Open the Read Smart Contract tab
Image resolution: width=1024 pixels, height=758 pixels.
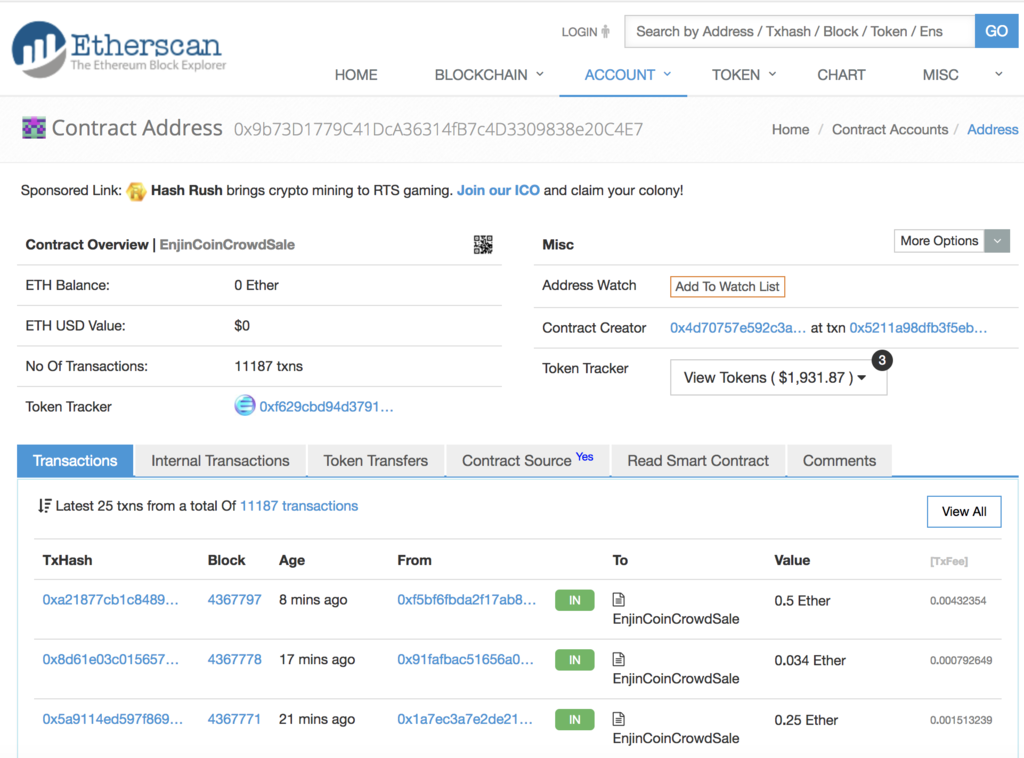698,460
